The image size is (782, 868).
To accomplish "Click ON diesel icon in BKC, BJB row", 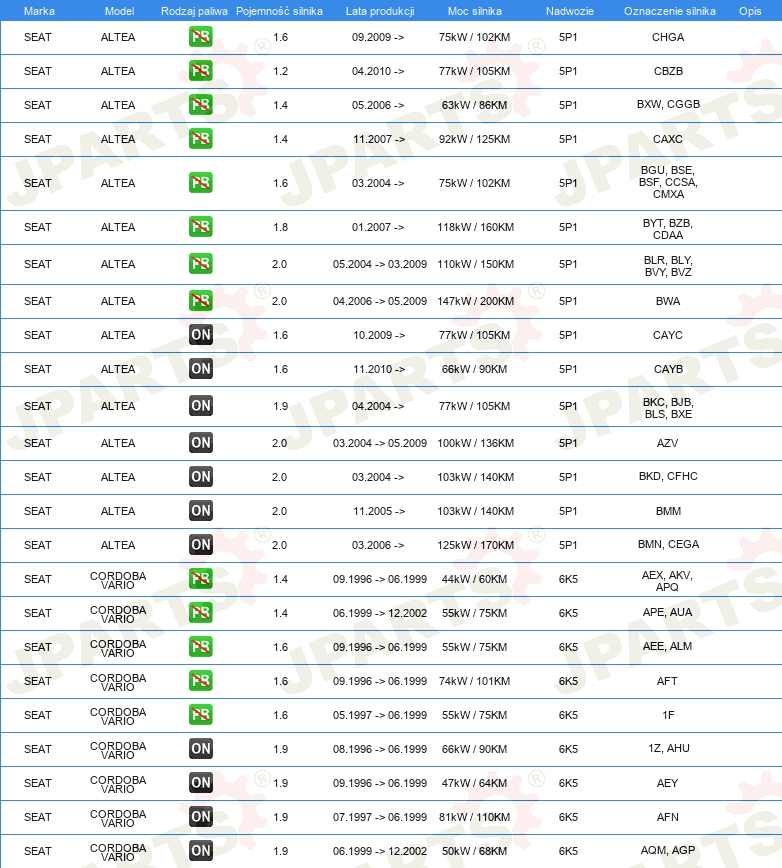I will click(200, 406).
